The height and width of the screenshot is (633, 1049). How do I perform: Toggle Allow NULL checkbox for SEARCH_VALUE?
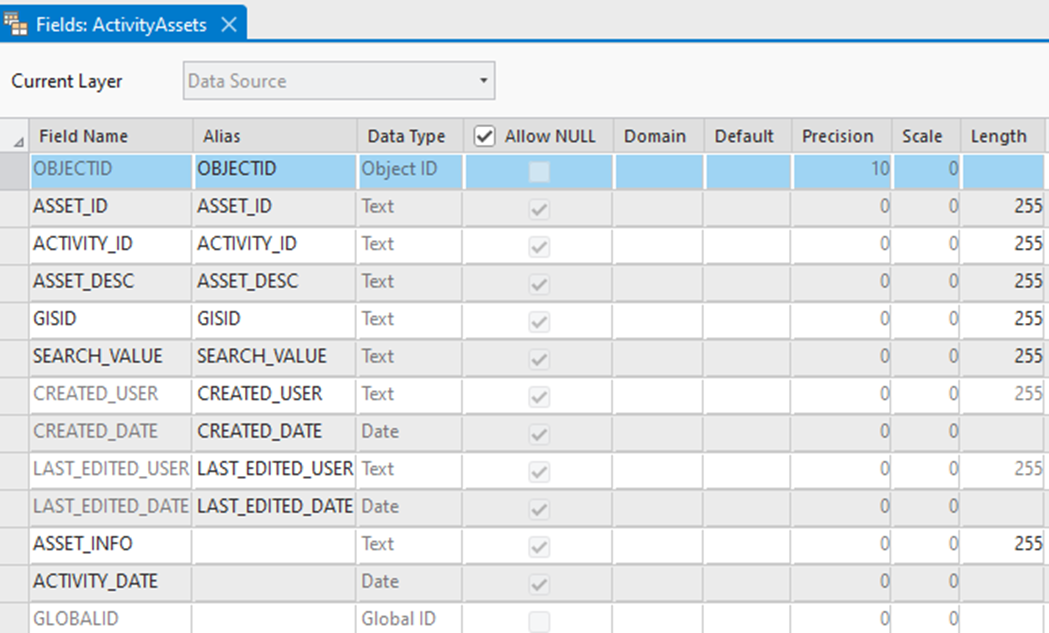pyautogui.click(x=539, y=359)
